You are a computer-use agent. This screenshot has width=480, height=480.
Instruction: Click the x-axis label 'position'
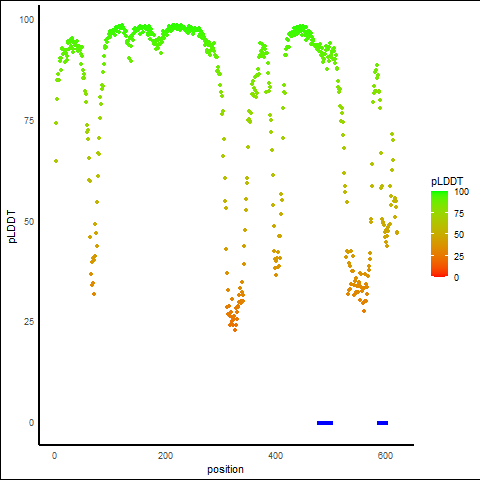[x=225, y=469]
